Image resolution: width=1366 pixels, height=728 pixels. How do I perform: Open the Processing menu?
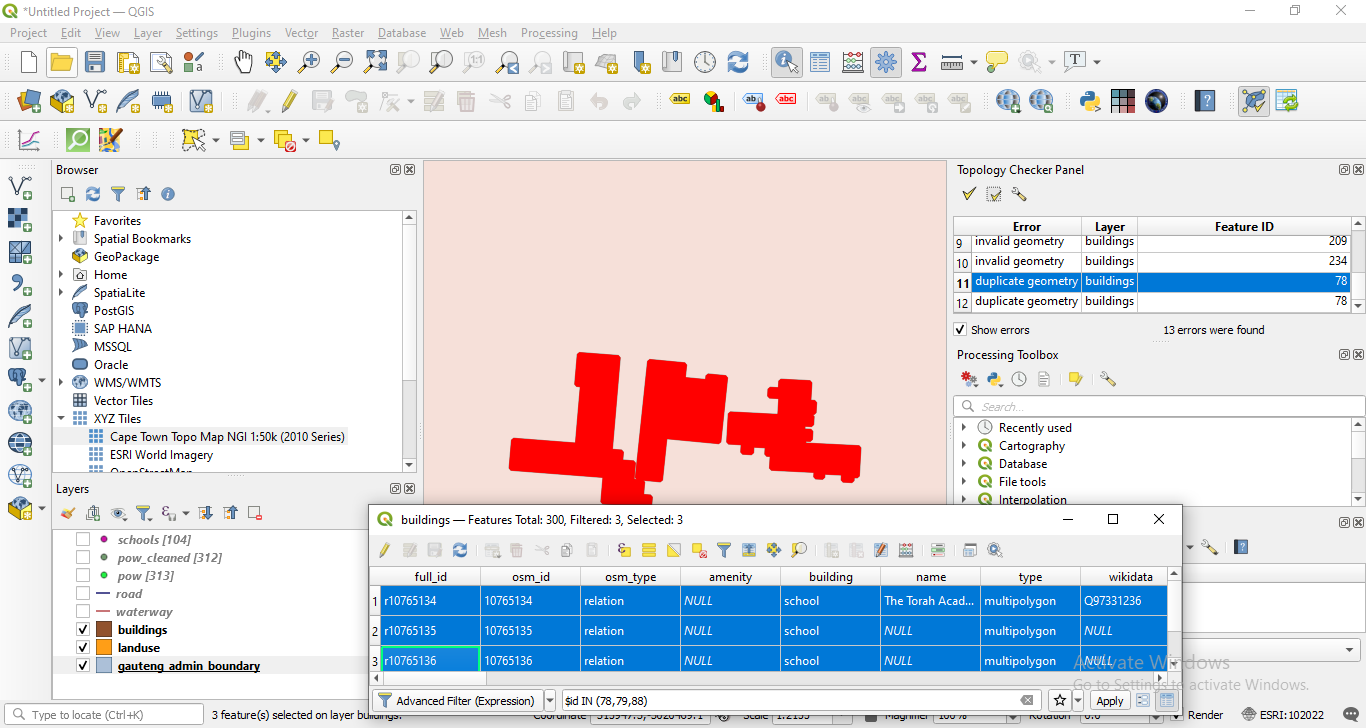(549, 33)
